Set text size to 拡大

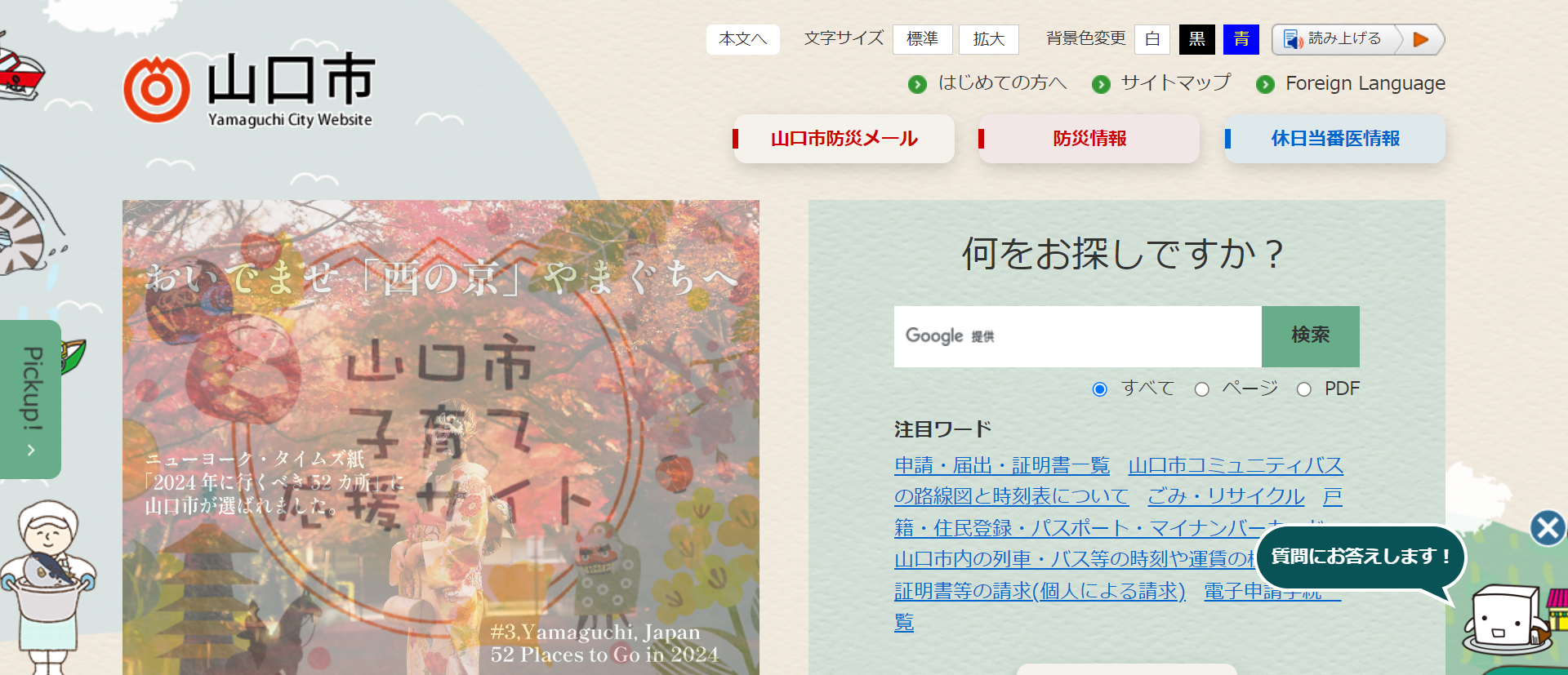(988, 39)
